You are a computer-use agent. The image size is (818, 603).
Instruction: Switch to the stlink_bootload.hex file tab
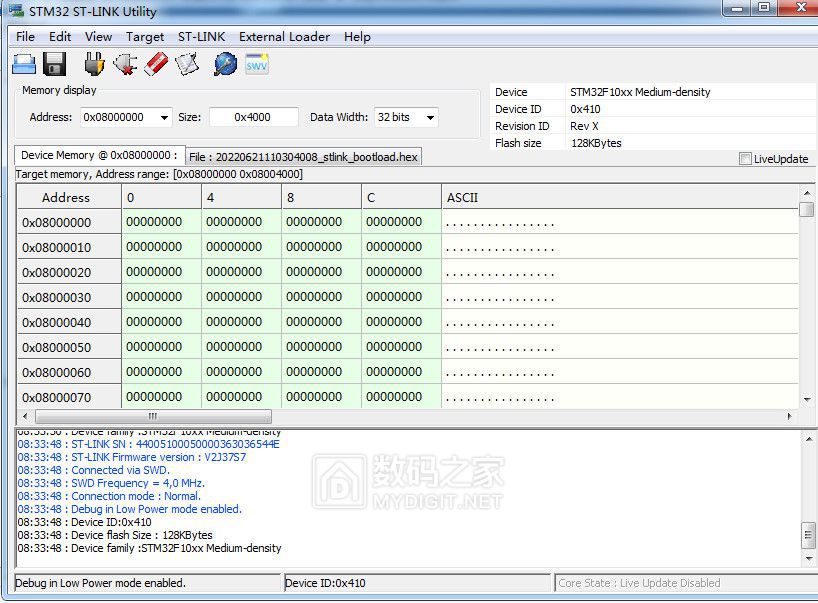point(303,157)
